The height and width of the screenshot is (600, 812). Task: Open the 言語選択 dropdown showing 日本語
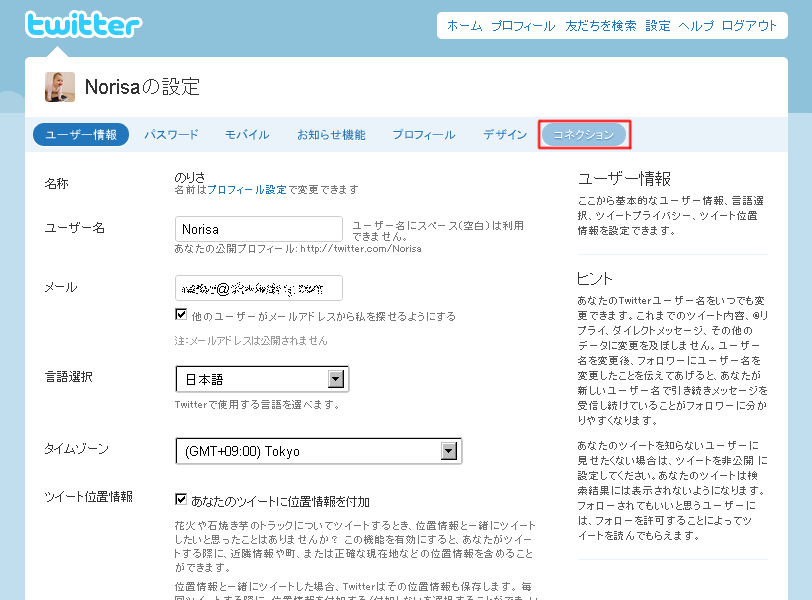[x=262, y=379]
